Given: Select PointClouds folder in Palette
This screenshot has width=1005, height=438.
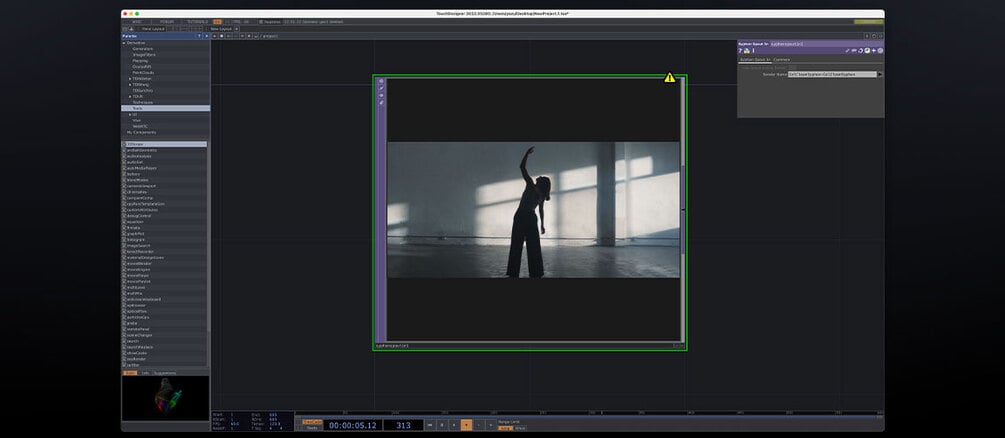Looking at the screenshot, I should click(143, 72).
